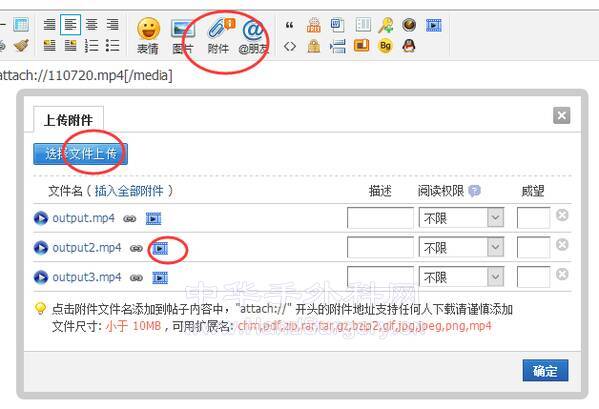
Task: Click the Bg background icon
Action: click(385, 46)
